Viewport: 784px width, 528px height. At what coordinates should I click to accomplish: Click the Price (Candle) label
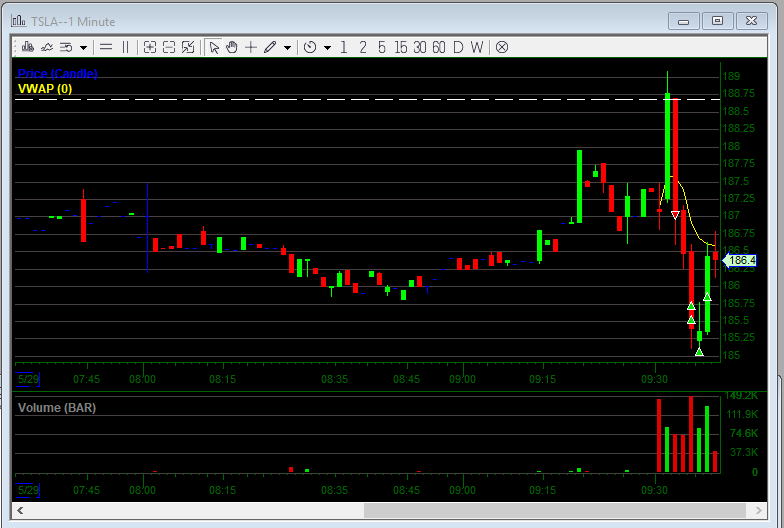(58, 74)
